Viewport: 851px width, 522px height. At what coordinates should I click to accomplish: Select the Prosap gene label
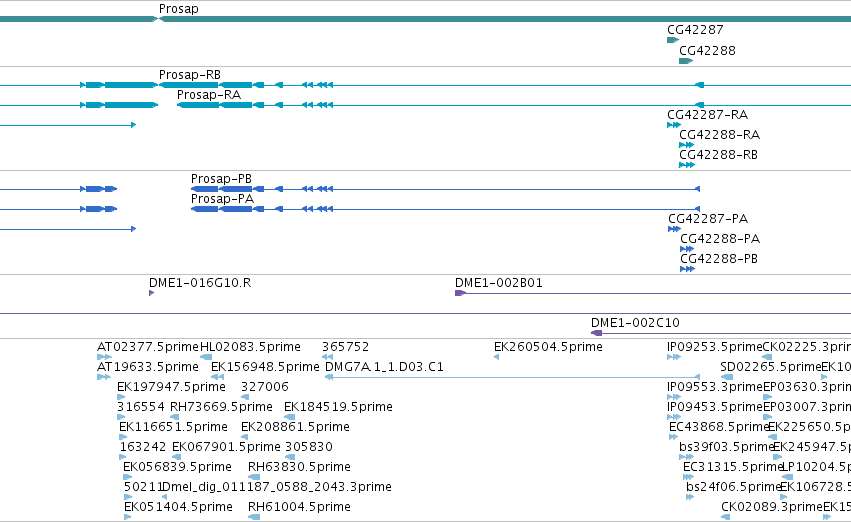(179, 9)
